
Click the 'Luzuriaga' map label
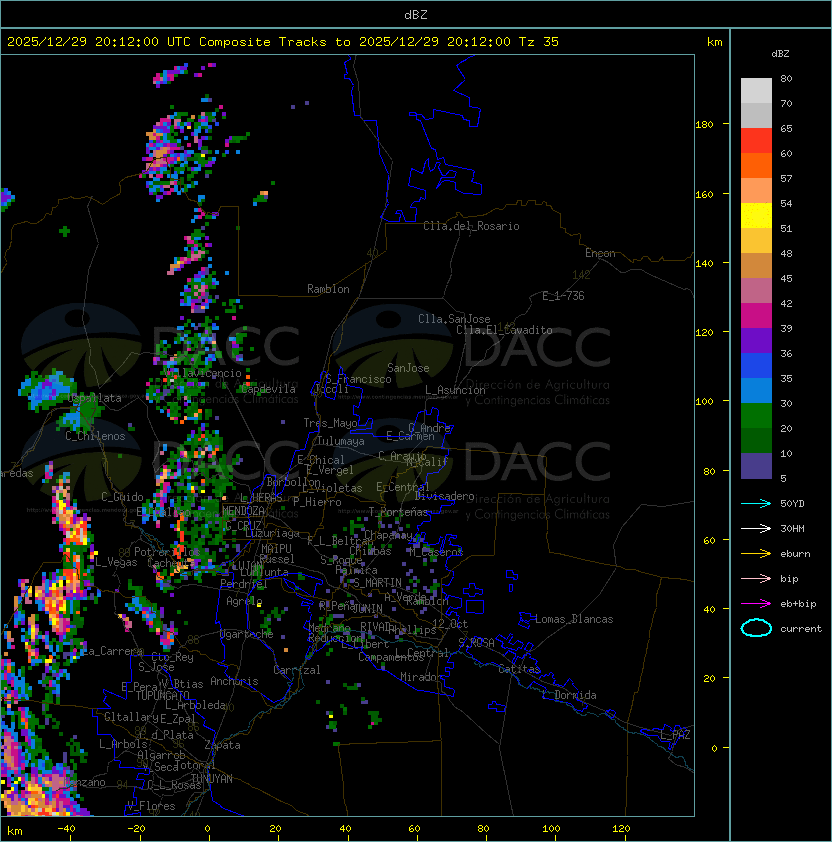coord(272,533)
